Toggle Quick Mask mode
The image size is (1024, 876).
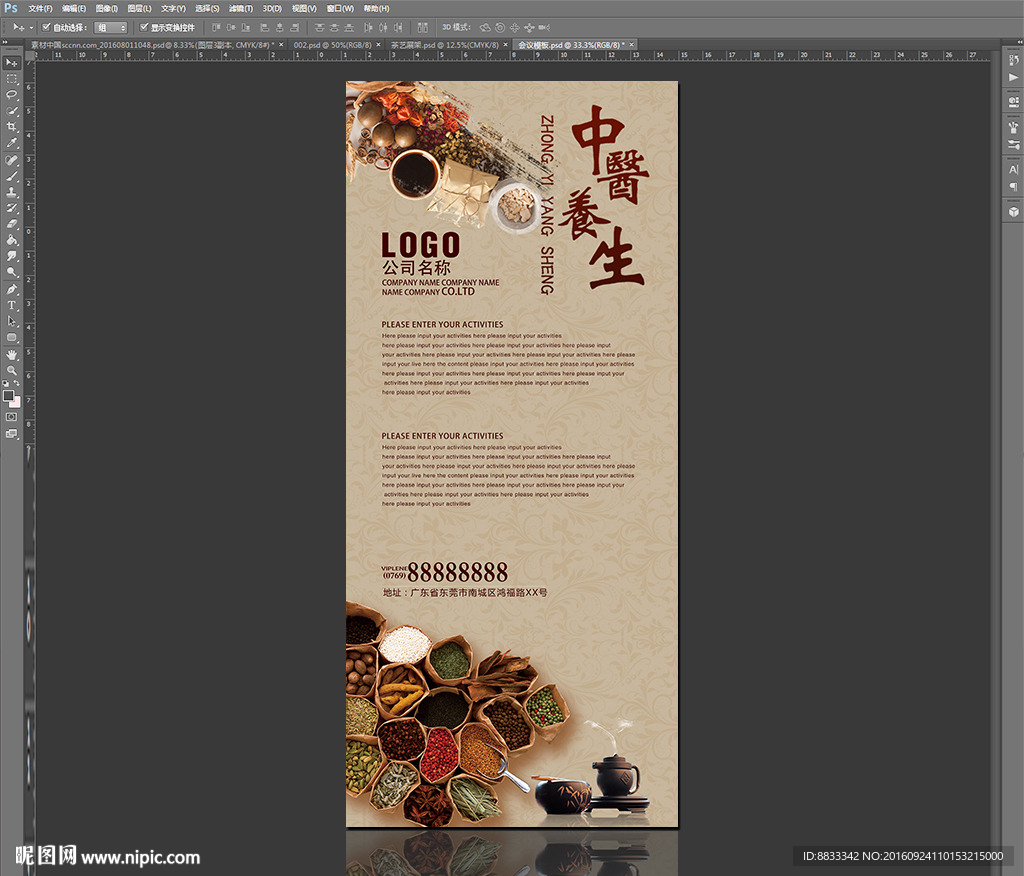pyautogui.click(x=12, y=417)
